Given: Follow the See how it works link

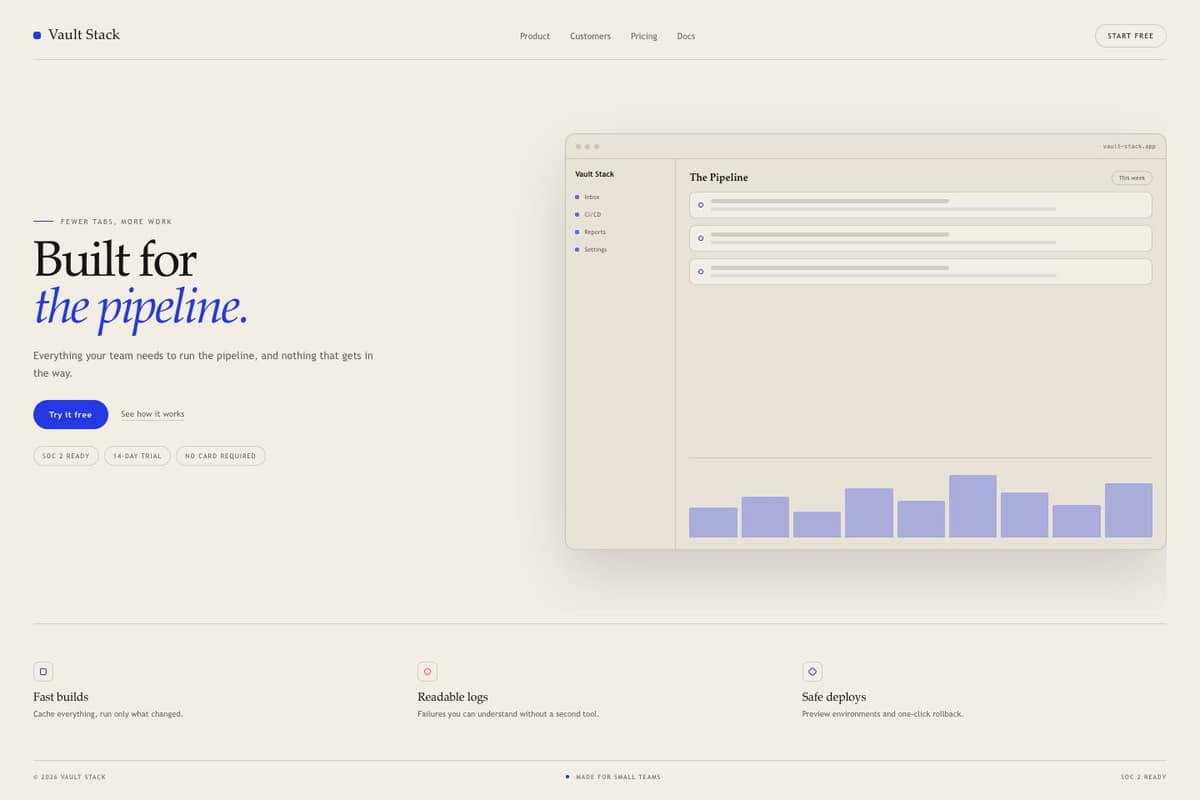Looking at the screenshot, I should (152, 414).
